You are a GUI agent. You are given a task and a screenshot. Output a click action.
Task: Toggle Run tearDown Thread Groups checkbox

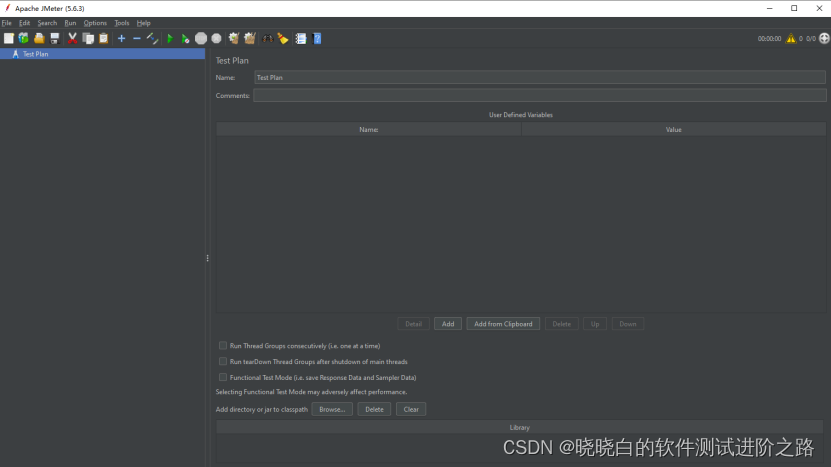click(223, 362)
